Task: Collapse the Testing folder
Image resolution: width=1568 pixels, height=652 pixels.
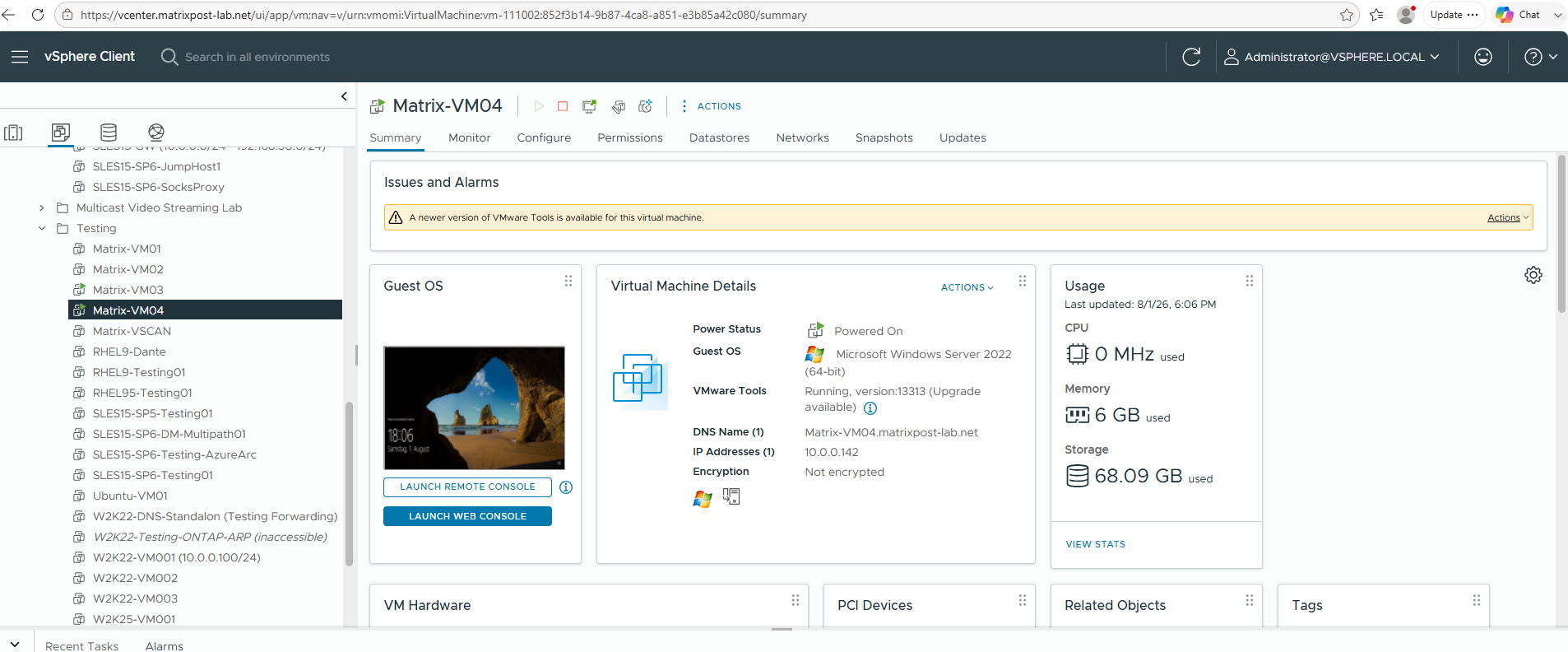Action: point(42,229)
